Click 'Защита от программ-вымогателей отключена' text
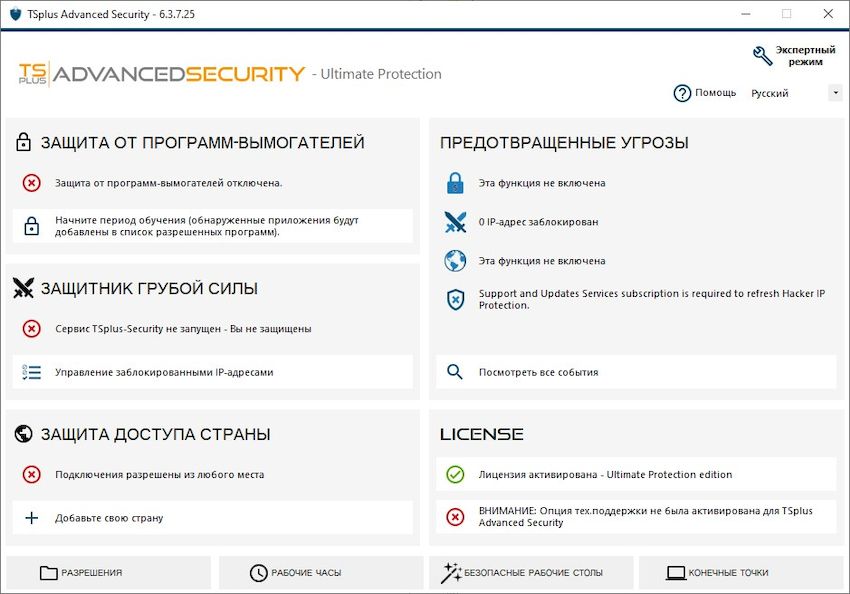The width and height of the screenshot is (850, 594). point(169,183)
